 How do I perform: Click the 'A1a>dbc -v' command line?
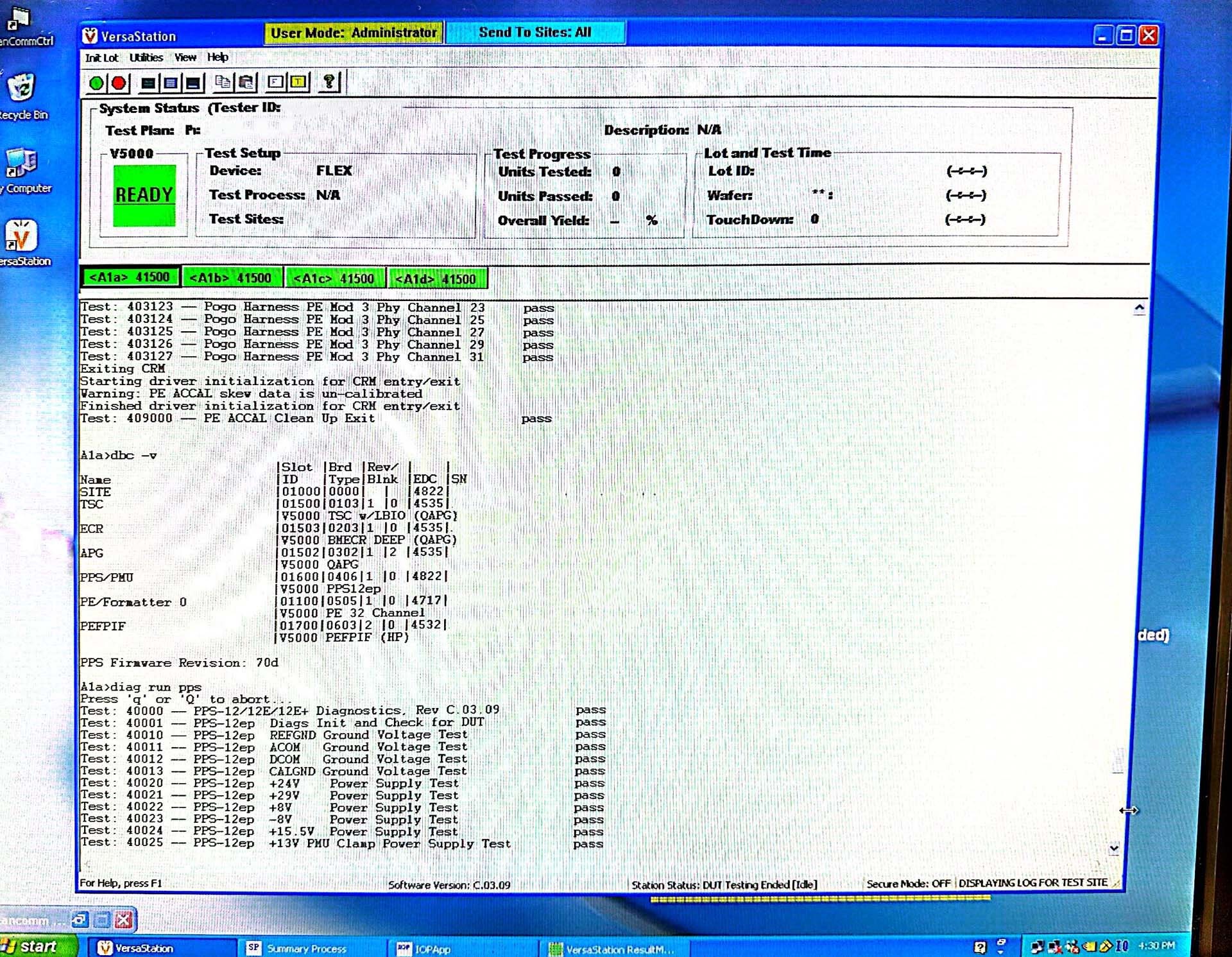point(119,455)
